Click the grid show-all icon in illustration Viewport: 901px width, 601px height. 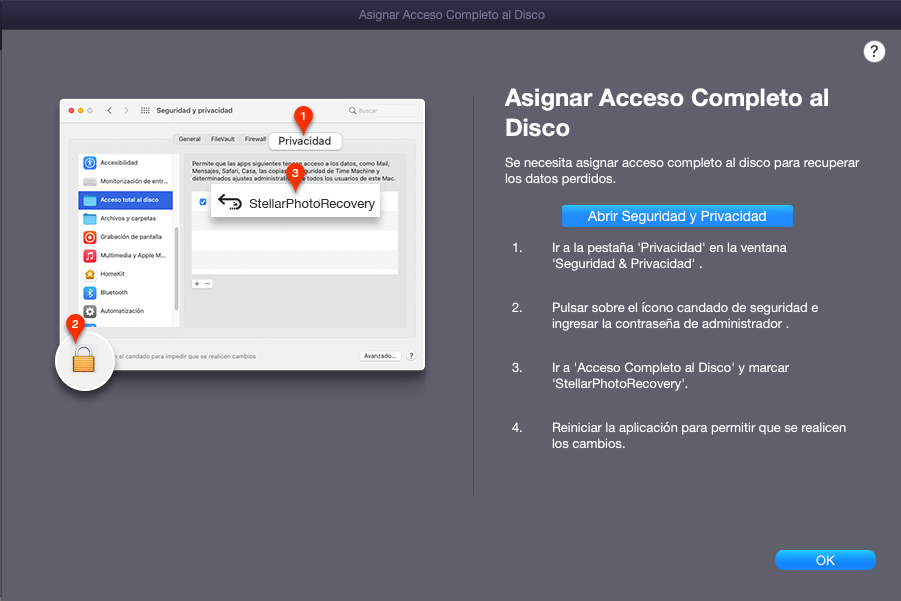pos(145,110)
